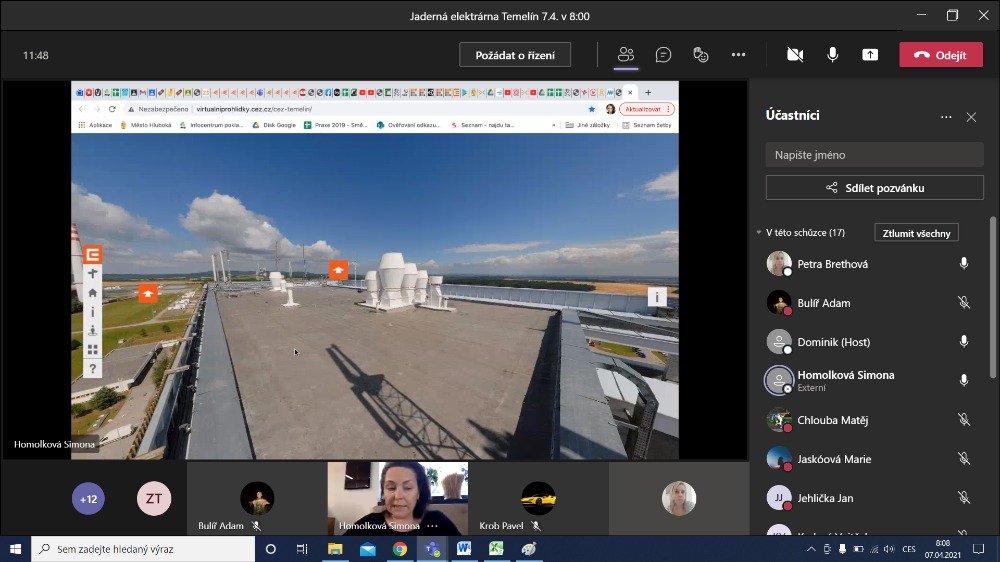The height and width of the screenshot is (562, 1000).
Task: Toggle your microphone mute
Action: pos(832,55)
